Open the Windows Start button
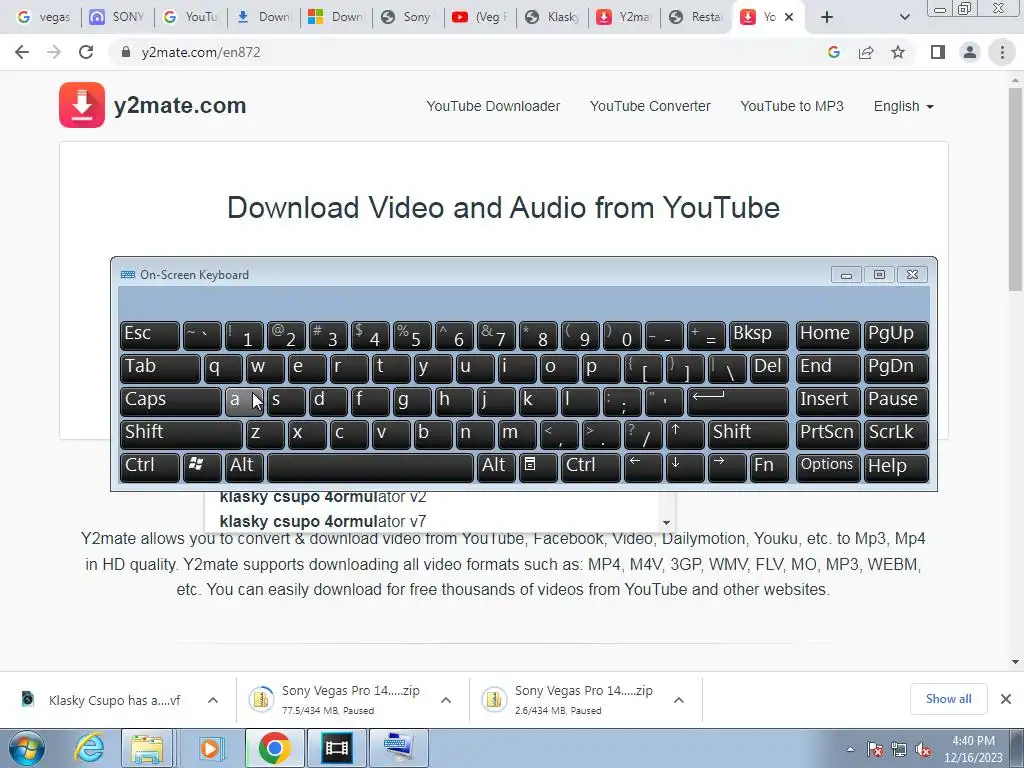This screenshot has width=1024, height=768. [x=26, y=748]
